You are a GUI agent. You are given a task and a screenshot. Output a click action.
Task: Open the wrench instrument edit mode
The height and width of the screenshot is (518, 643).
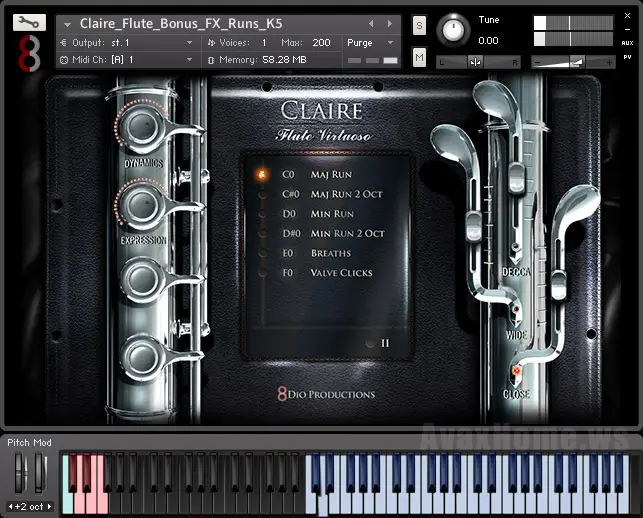29,23
